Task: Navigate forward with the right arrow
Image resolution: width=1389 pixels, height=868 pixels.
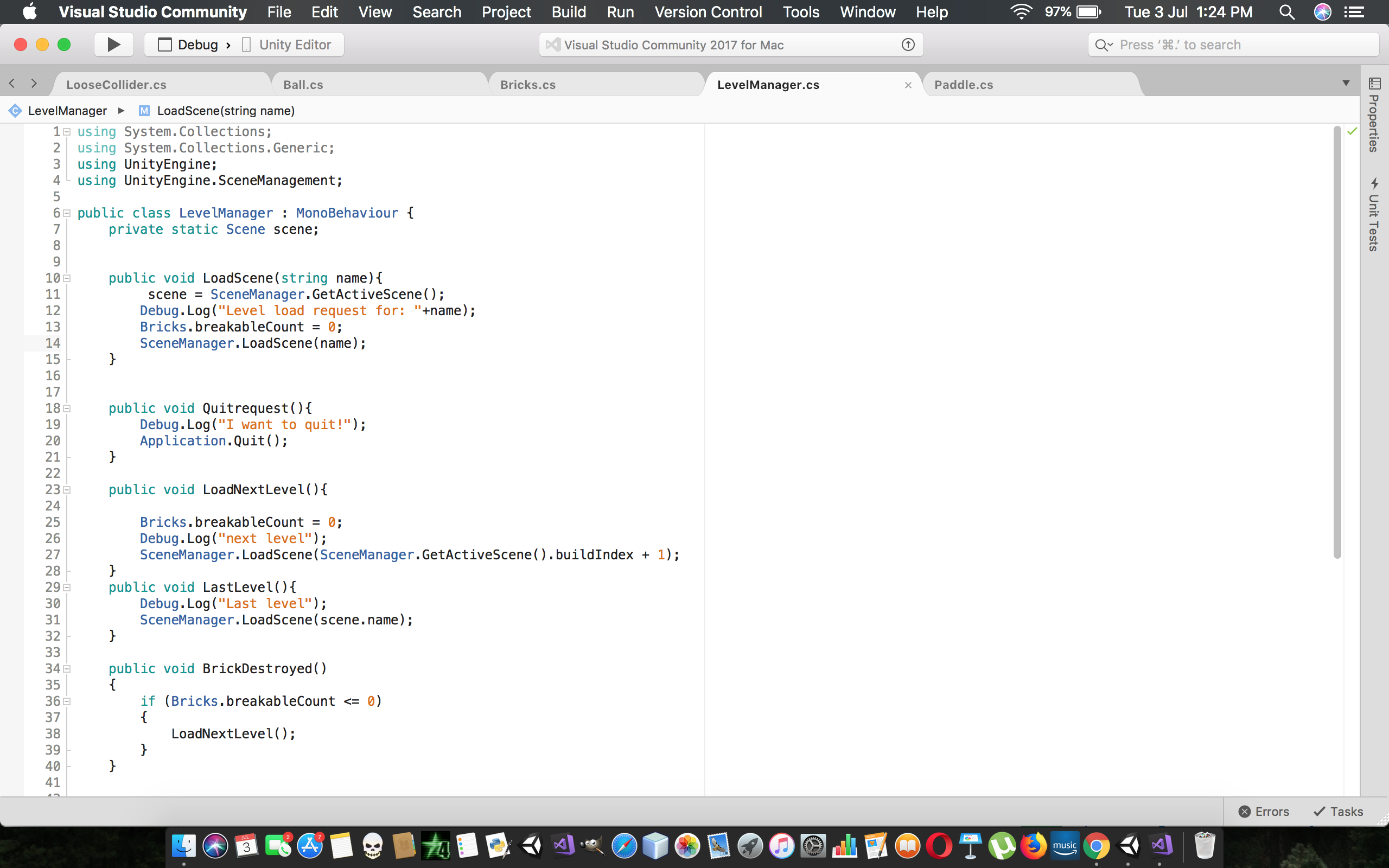Action: (34, 84)
